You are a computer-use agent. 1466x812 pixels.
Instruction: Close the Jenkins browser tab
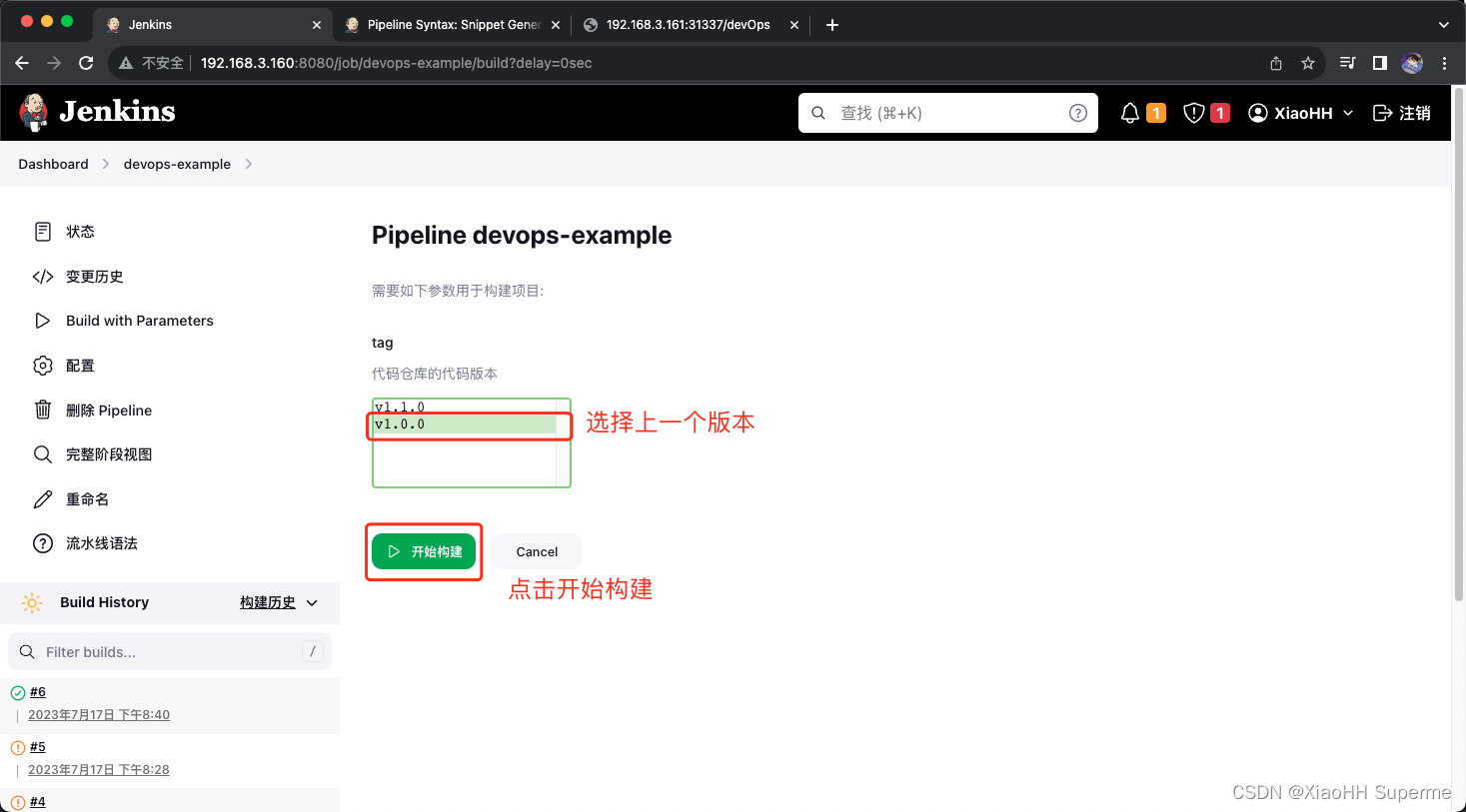[317, 25]
